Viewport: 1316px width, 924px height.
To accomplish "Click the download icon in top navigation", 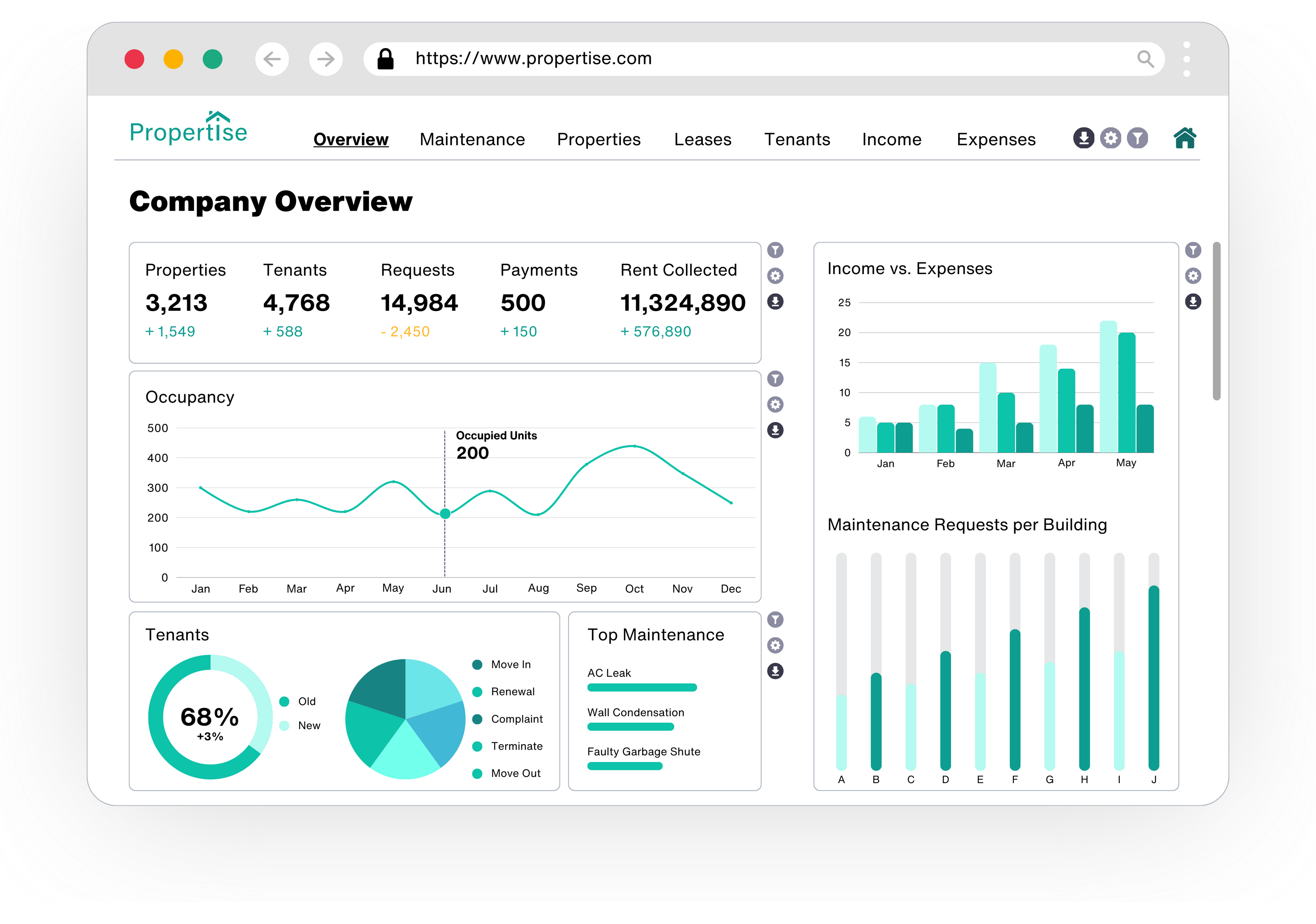I will tap(1083, 138).
